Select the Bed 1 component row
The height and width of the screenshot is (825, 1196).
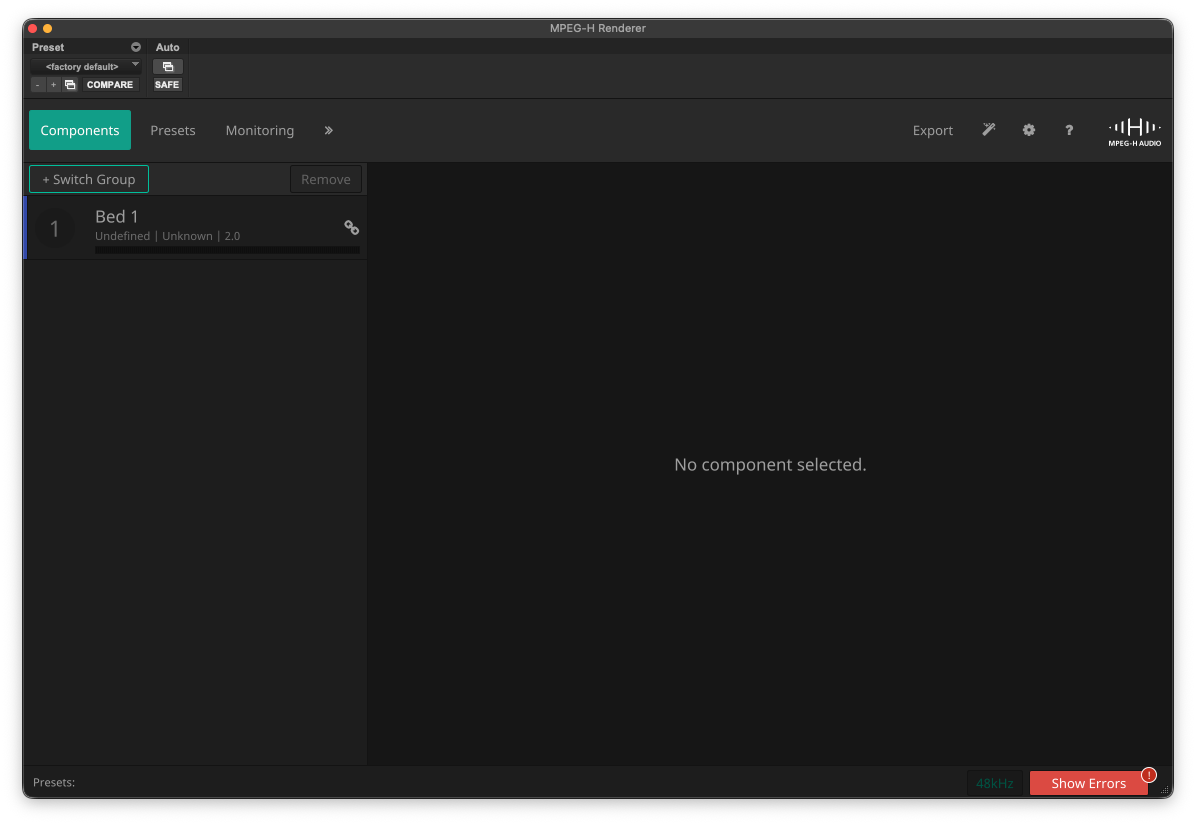pyautogui.click(x=195, y=228)
